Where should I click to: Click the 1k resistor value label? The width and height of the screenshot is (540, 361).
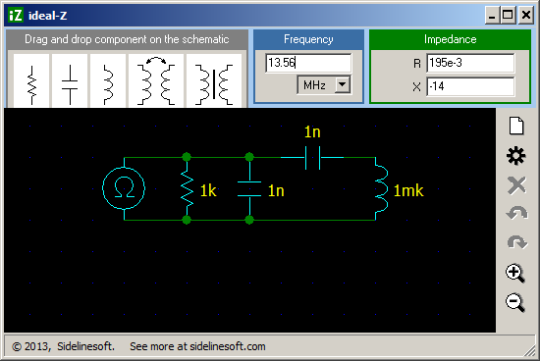pos(208,190)
